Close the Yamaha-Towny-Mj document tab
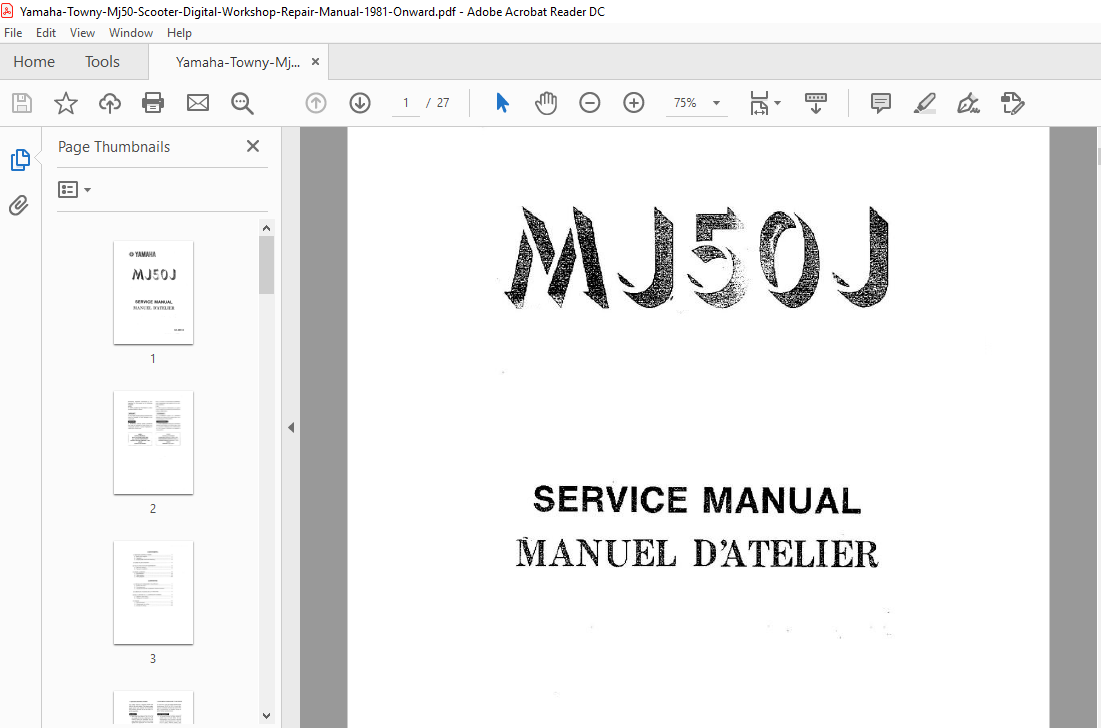 [315, 62]
